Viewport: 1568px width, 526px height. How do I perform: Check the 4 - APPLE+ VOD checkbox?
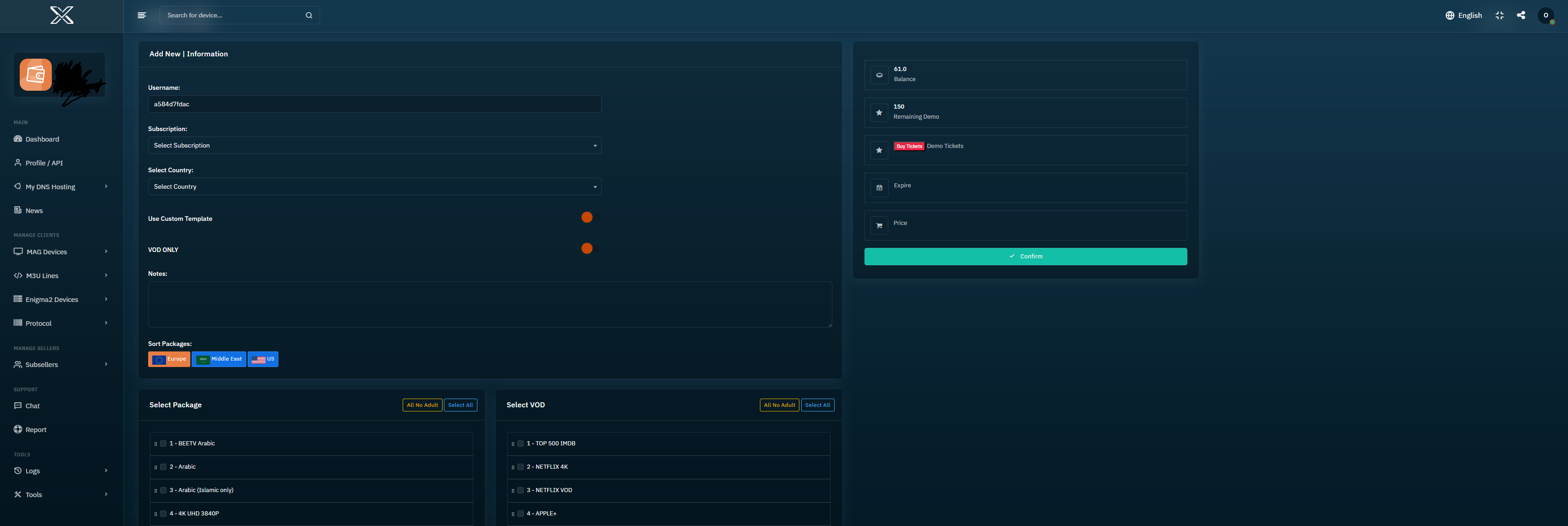[521, 514]
